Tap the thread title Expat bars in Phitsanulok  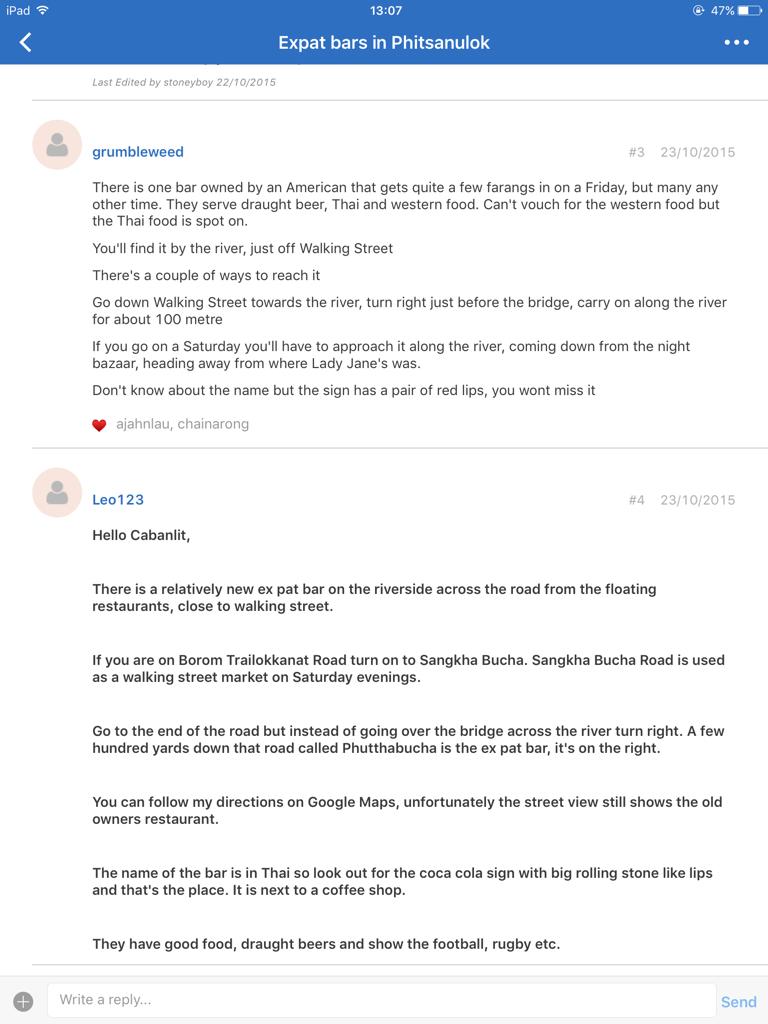(384, 43)
